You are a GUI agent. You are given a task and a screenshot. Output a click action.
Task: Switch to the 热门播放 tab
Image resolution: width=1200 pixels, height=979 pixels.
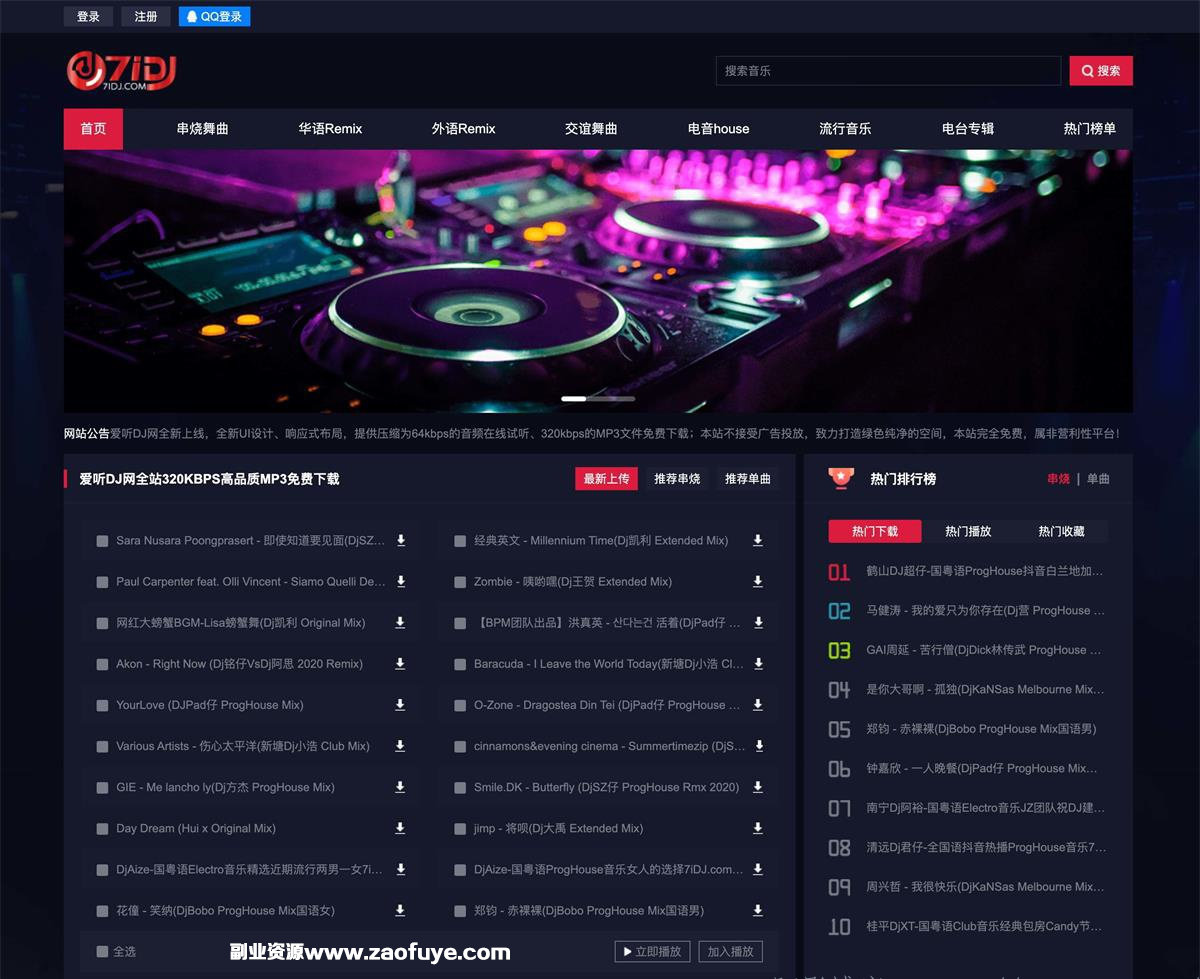[968, 532]
